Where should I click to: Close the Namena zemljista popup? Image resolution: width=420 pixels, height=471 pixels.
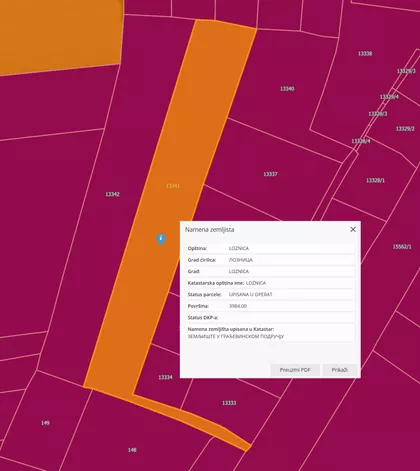pyautogui.click(x=353, y=229)
